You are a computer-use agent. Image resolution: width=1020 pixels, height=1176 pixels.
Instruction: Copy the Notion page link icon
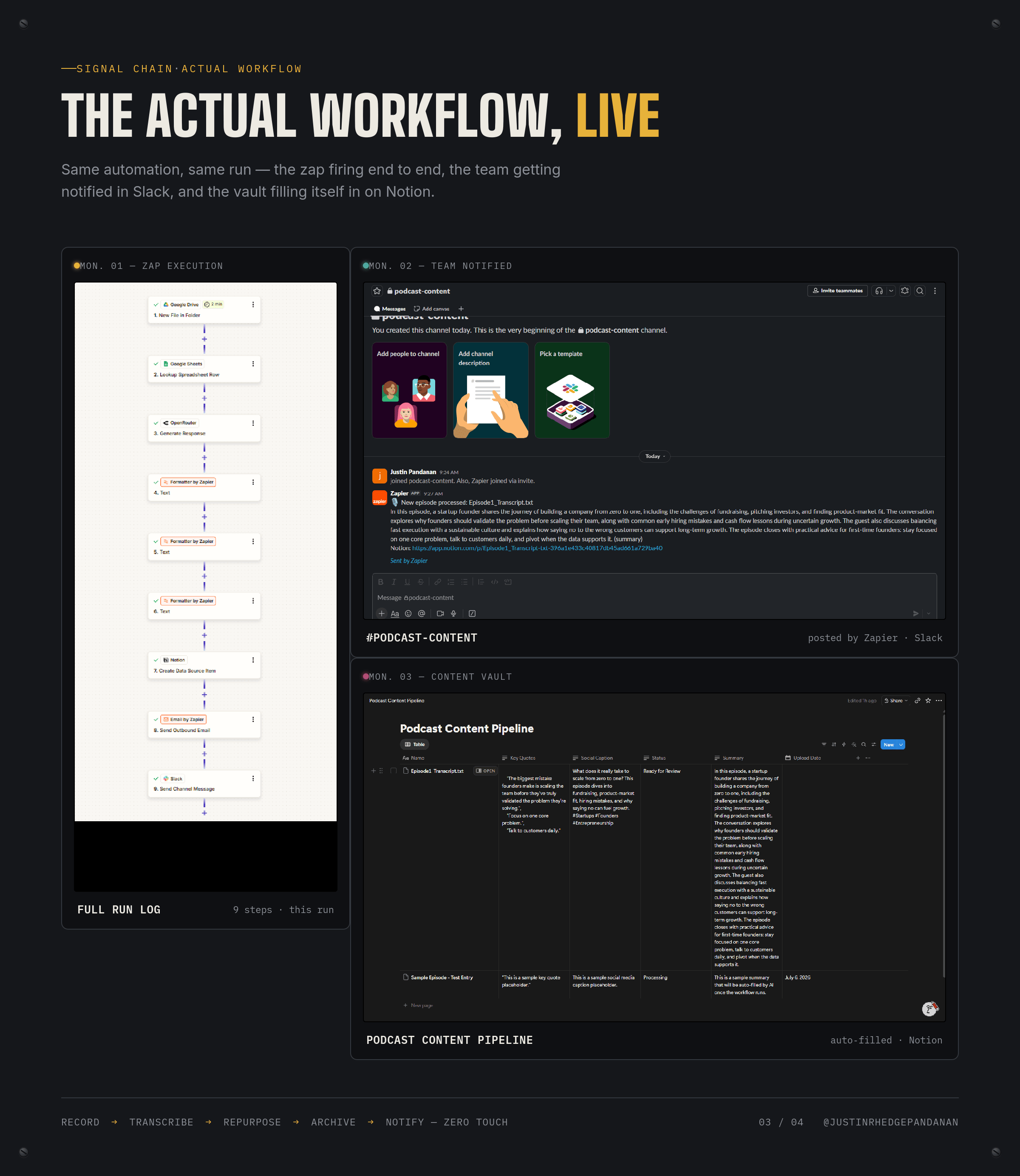click(918, 700)
